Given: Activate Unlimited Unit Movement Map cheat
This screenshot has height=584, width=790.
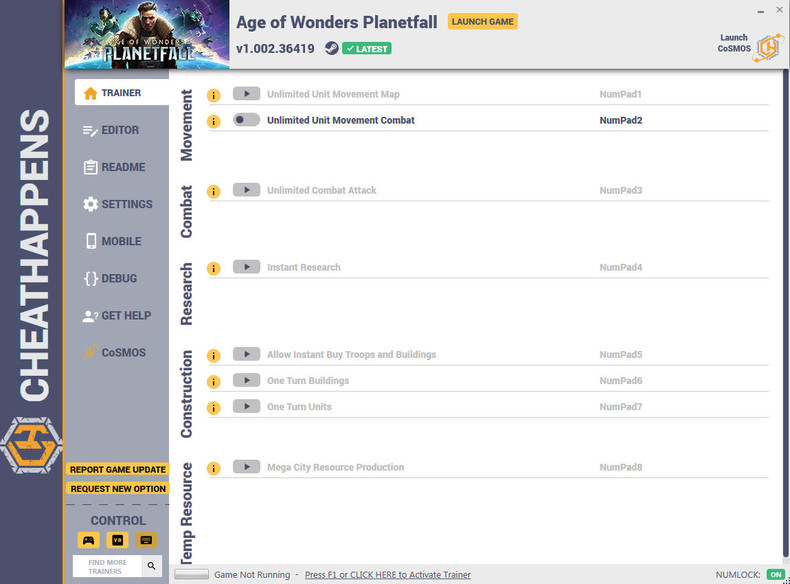Looking at the screenshot, I should point(246,94).
